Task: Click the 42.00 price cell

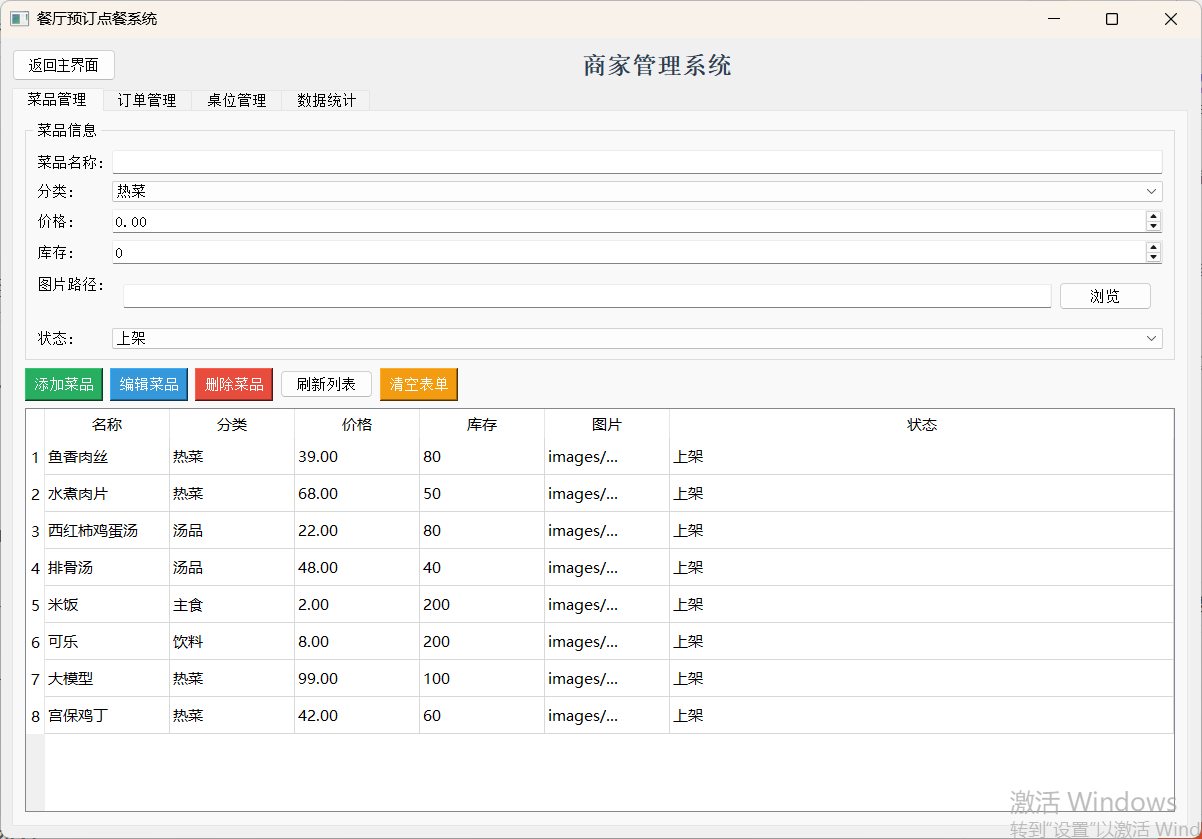Action: click(x=357, y=716)
